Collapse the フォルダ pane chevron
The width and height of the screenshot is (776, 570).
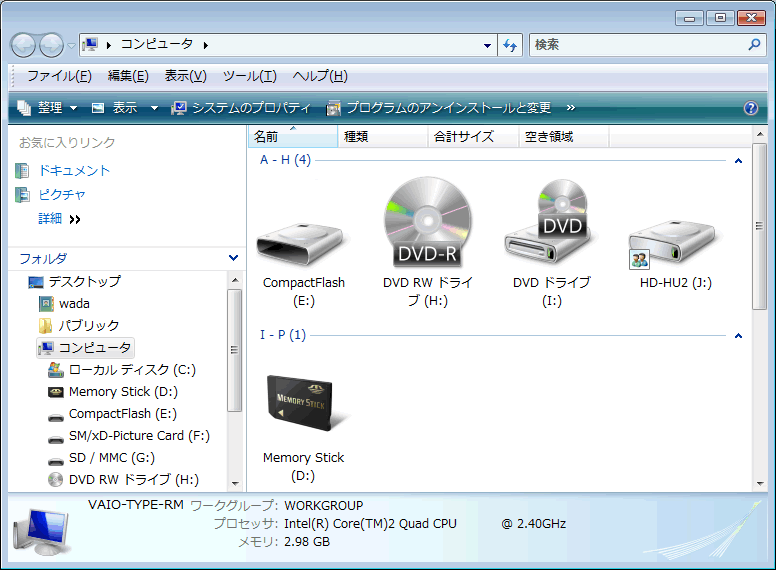(233, 258)
